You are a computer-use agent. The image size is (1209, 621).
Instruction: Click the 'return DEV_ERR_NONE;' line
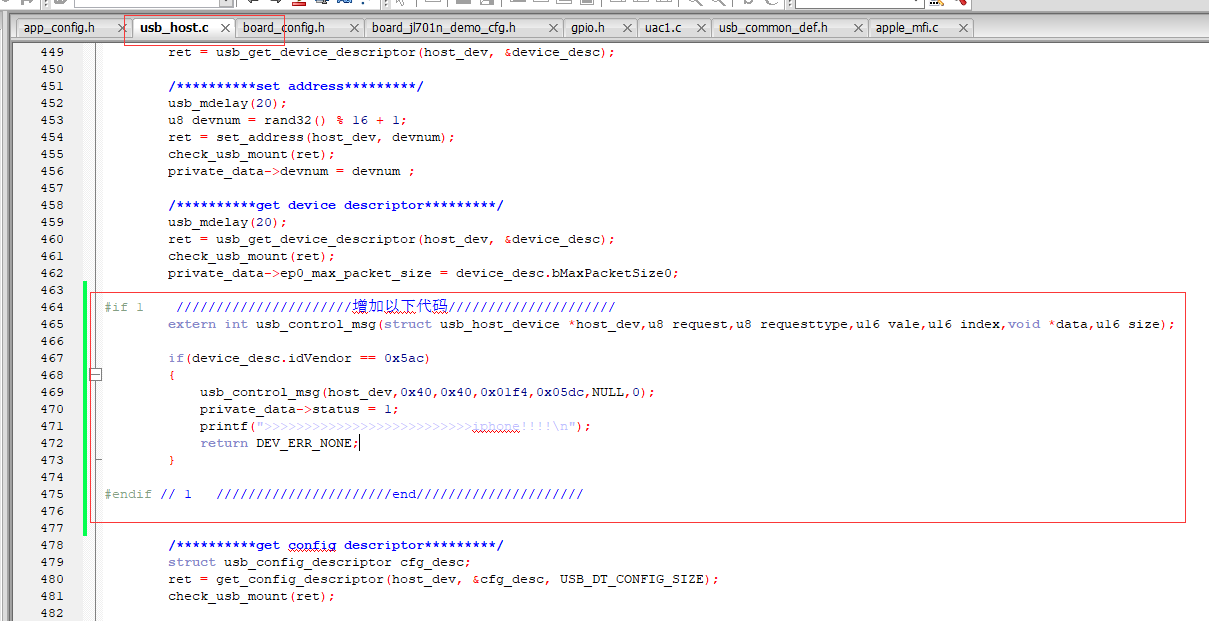coord(280,443)
